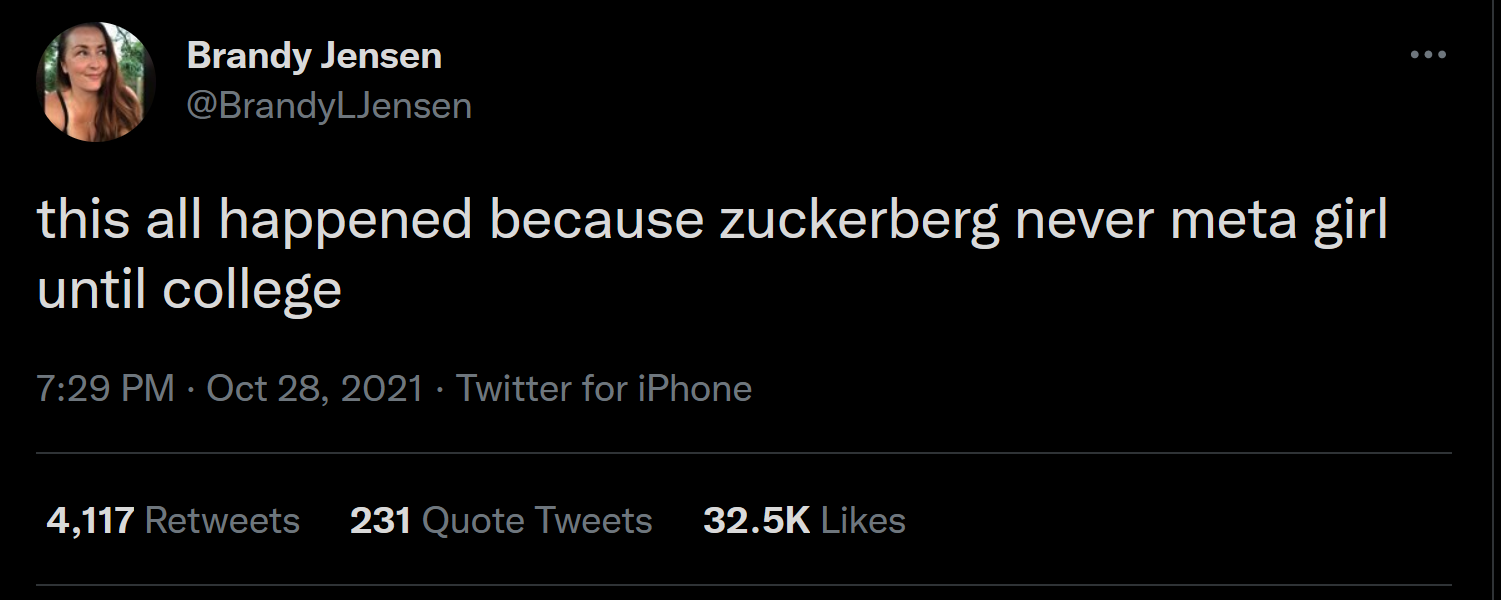Click the word happened in the tweet
The height and width of the screenshot is (600, 1501).
(345, 222)
